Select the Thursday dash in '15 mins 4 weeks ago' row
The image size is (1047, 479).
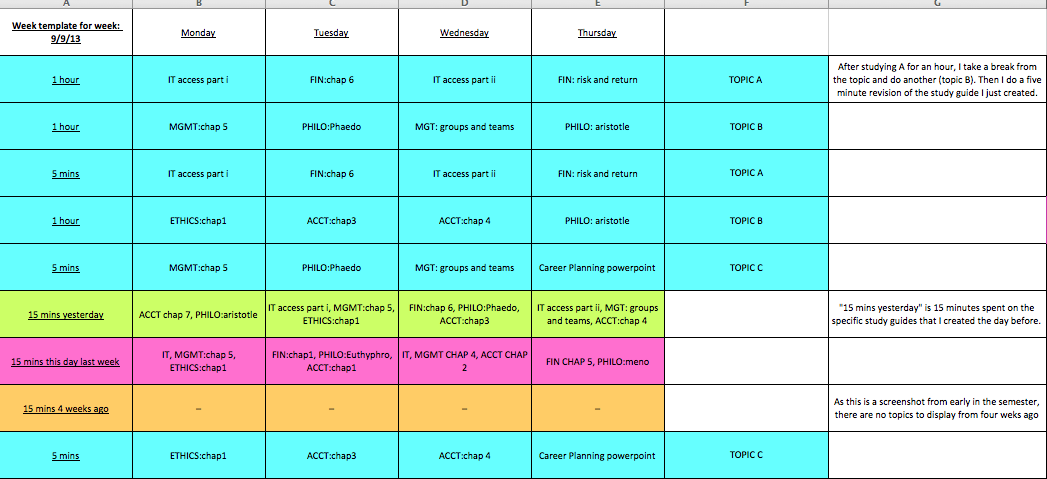coord(597,408)
